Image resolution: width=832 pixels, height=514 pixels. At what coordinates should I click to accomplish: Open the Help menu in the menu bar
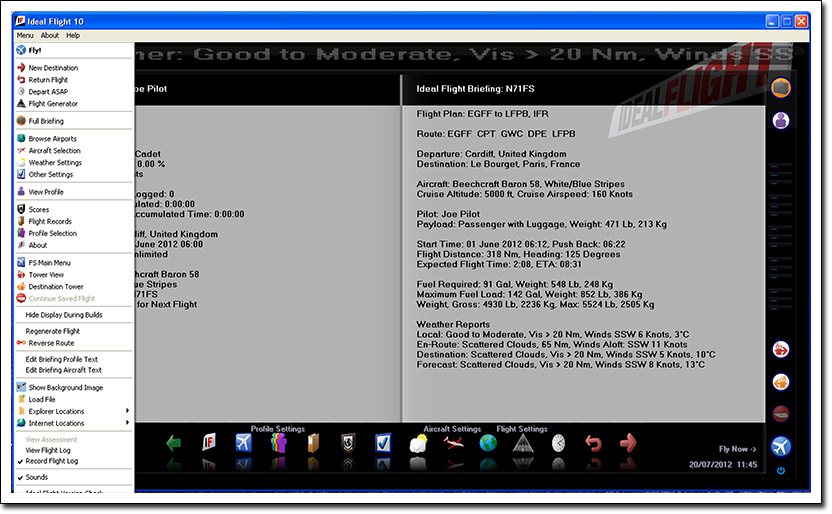click(73, 36)
